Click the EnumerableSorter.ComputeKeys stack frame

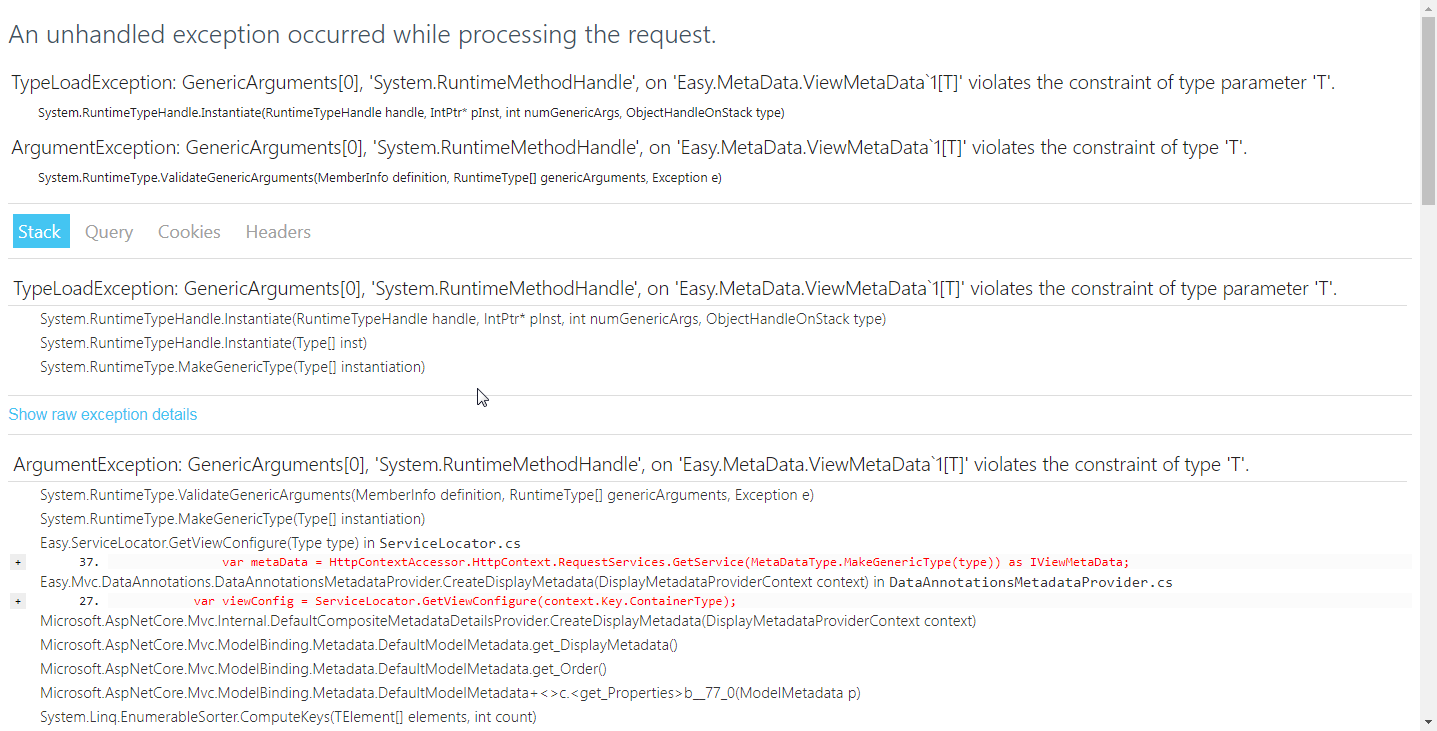[287, 716]
